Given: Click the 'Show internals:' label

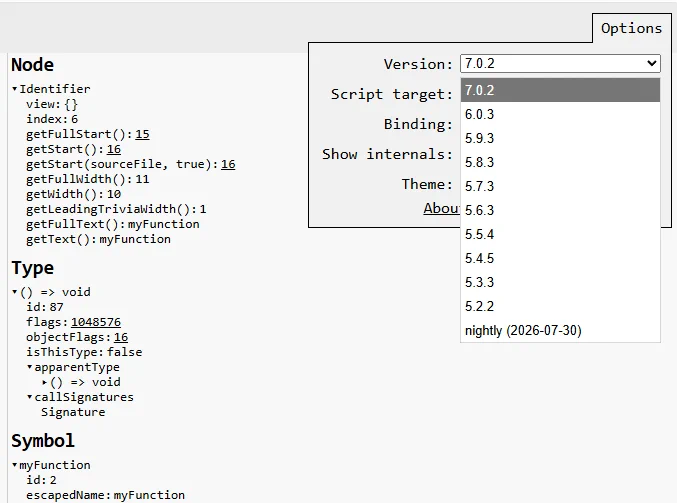Looking at the screenshot, I should 387,154.
